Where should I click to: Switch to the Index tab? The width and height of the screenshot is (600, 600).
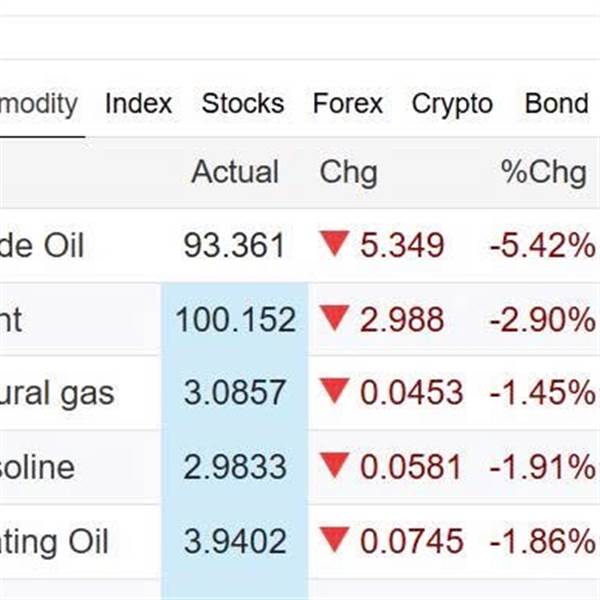(x=138, y=104)
